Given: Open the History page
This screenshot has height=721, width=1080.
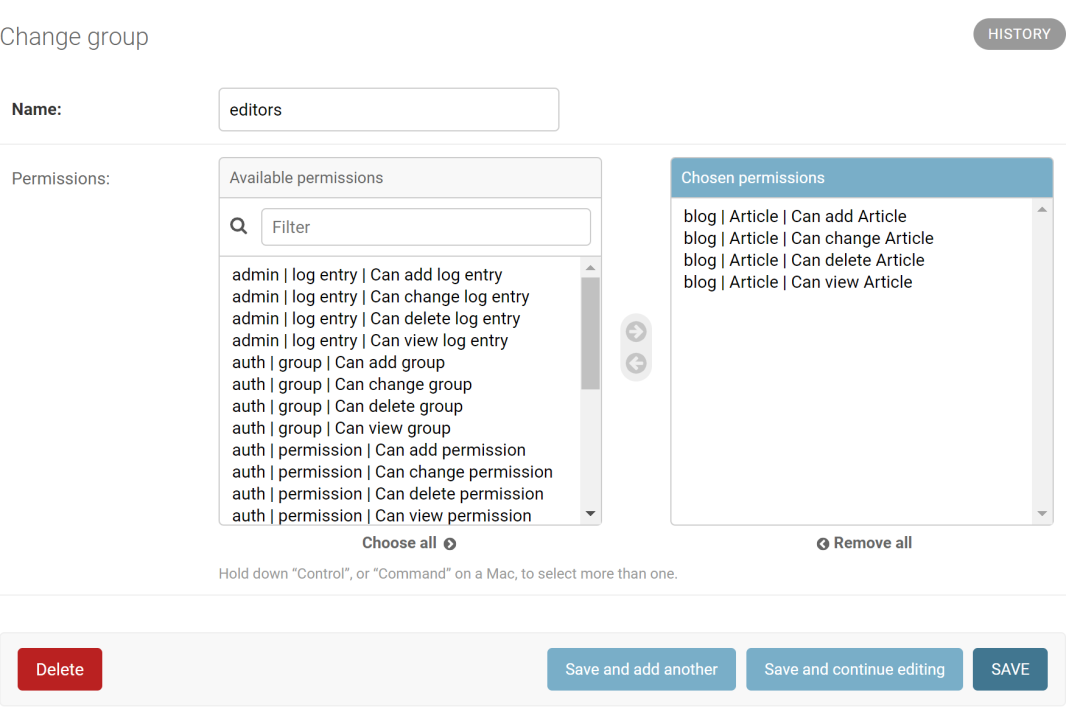Looking at the screenshot, I should tap(1019, 34).
